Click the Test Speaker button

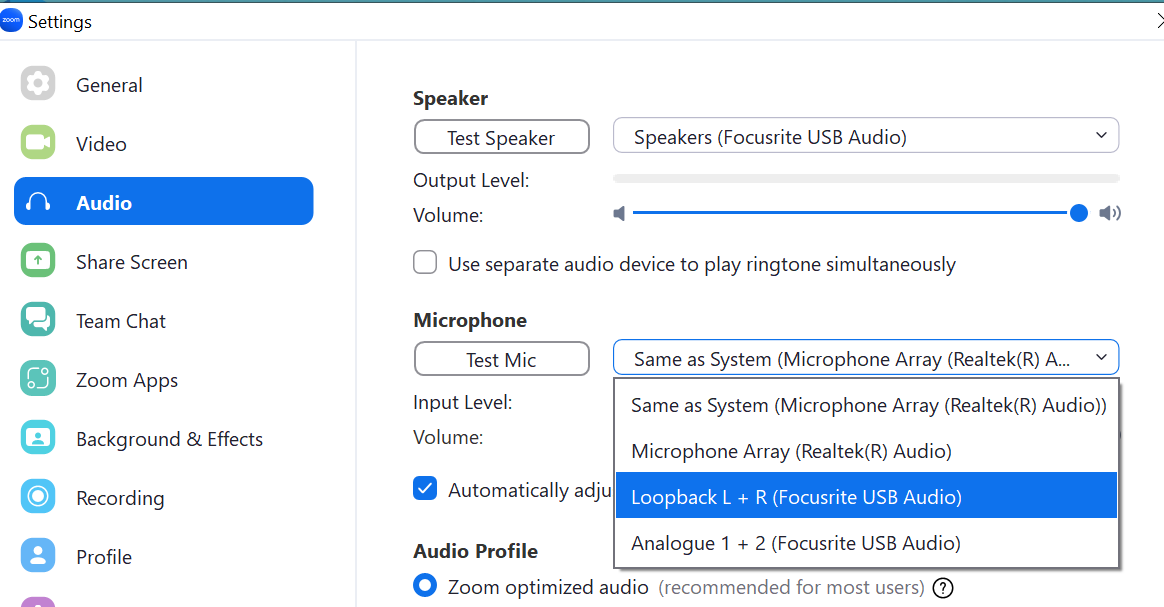[502, 137]
